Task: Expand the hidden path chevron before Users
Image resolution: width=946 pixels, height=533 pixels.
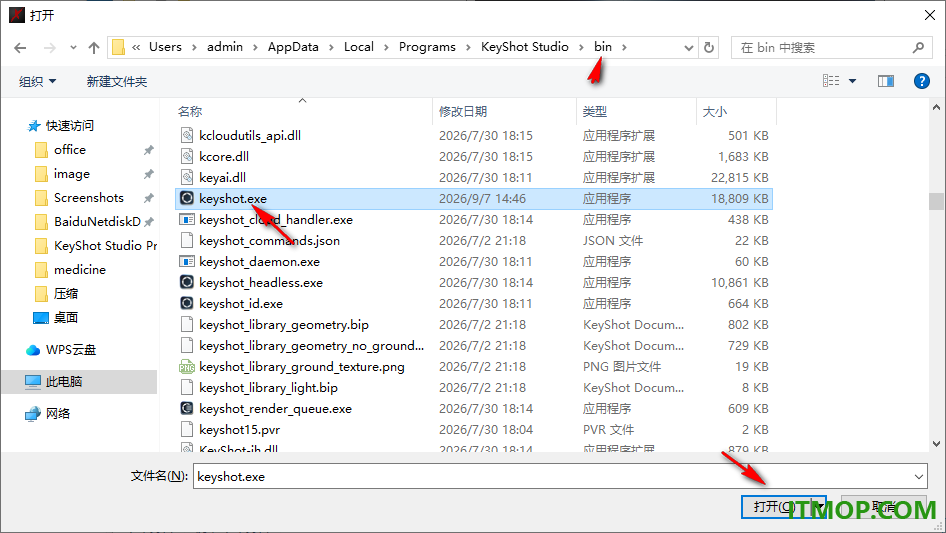Action: click(x=136, y=47)
